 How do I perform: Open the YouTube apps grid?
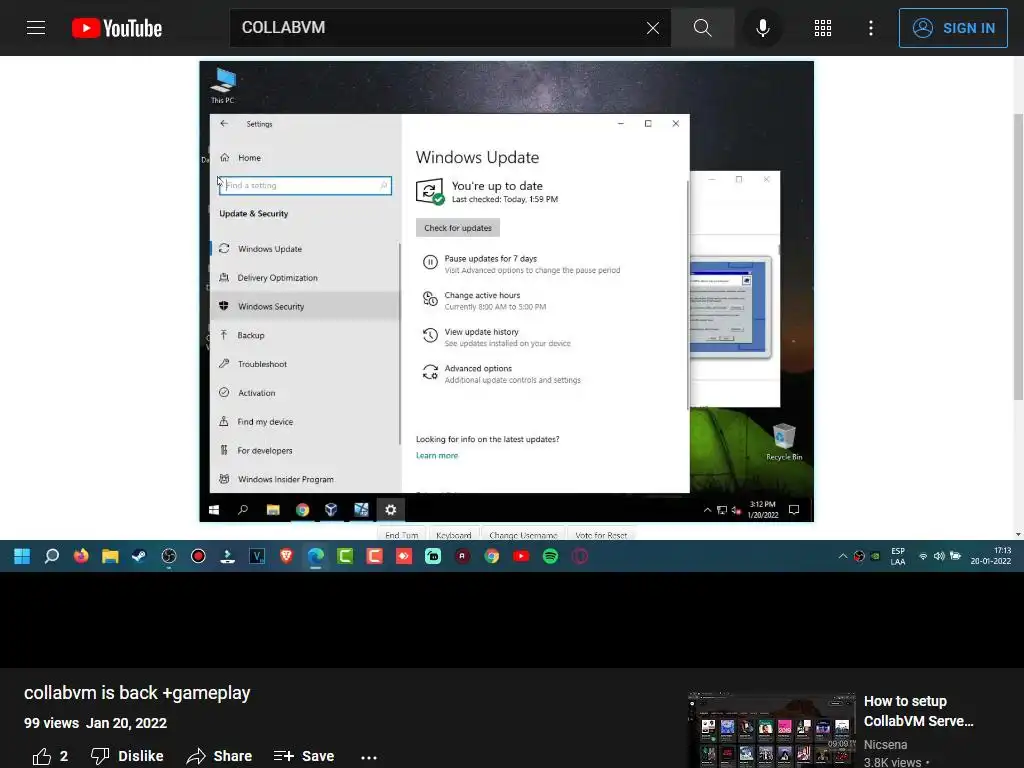pyautogui.click(x=823, y=27)
